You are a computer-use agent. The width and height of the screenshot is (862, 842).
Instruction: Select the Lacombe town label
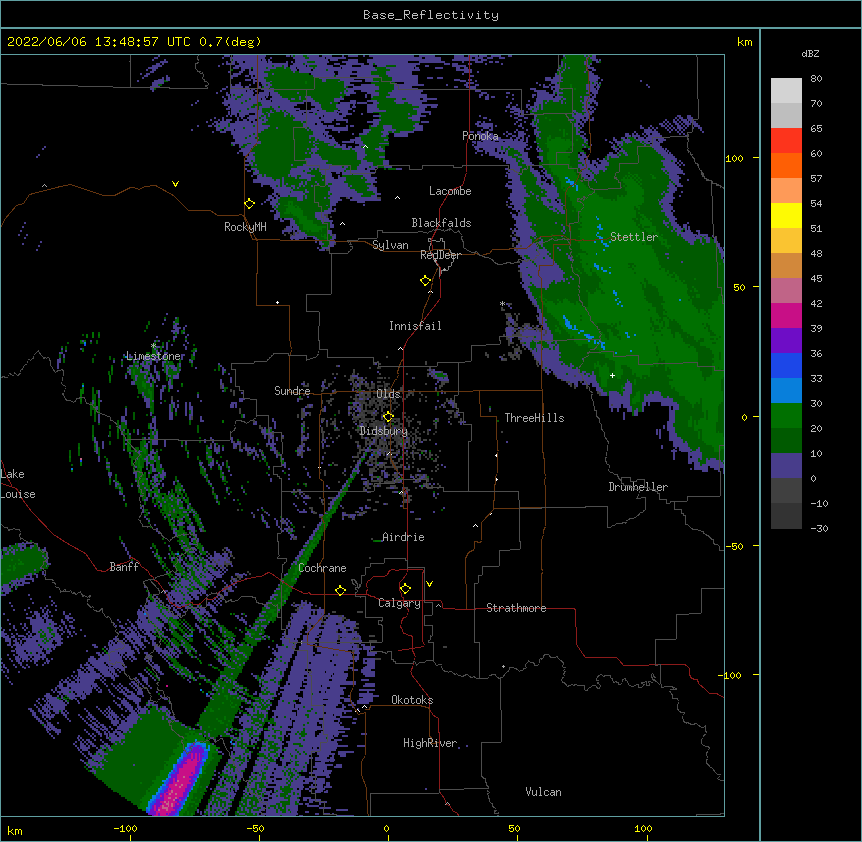[450, 191]
